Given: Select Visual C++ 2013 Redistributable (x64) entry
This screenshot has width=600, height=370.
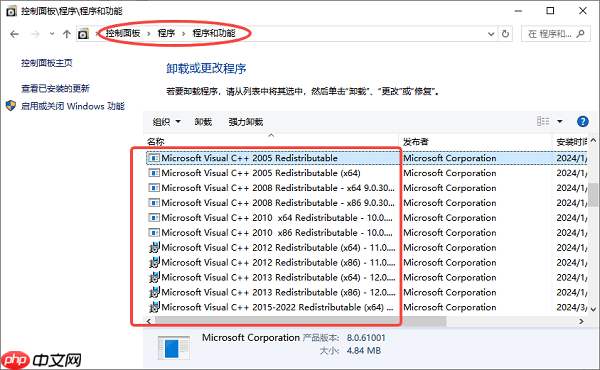Looking at the screenshot, I should tap(272, 277).
